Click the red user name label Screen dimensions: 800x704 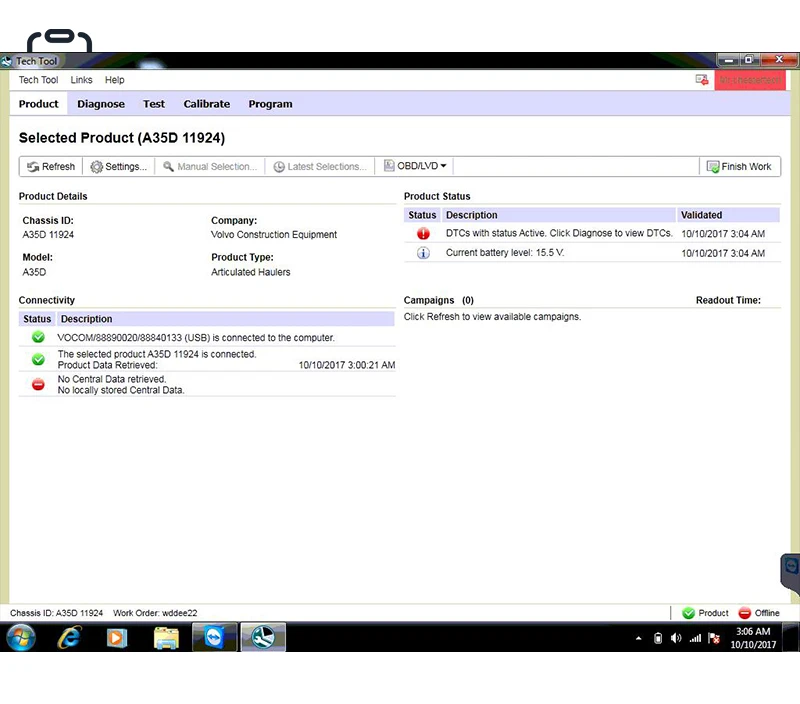749,80
